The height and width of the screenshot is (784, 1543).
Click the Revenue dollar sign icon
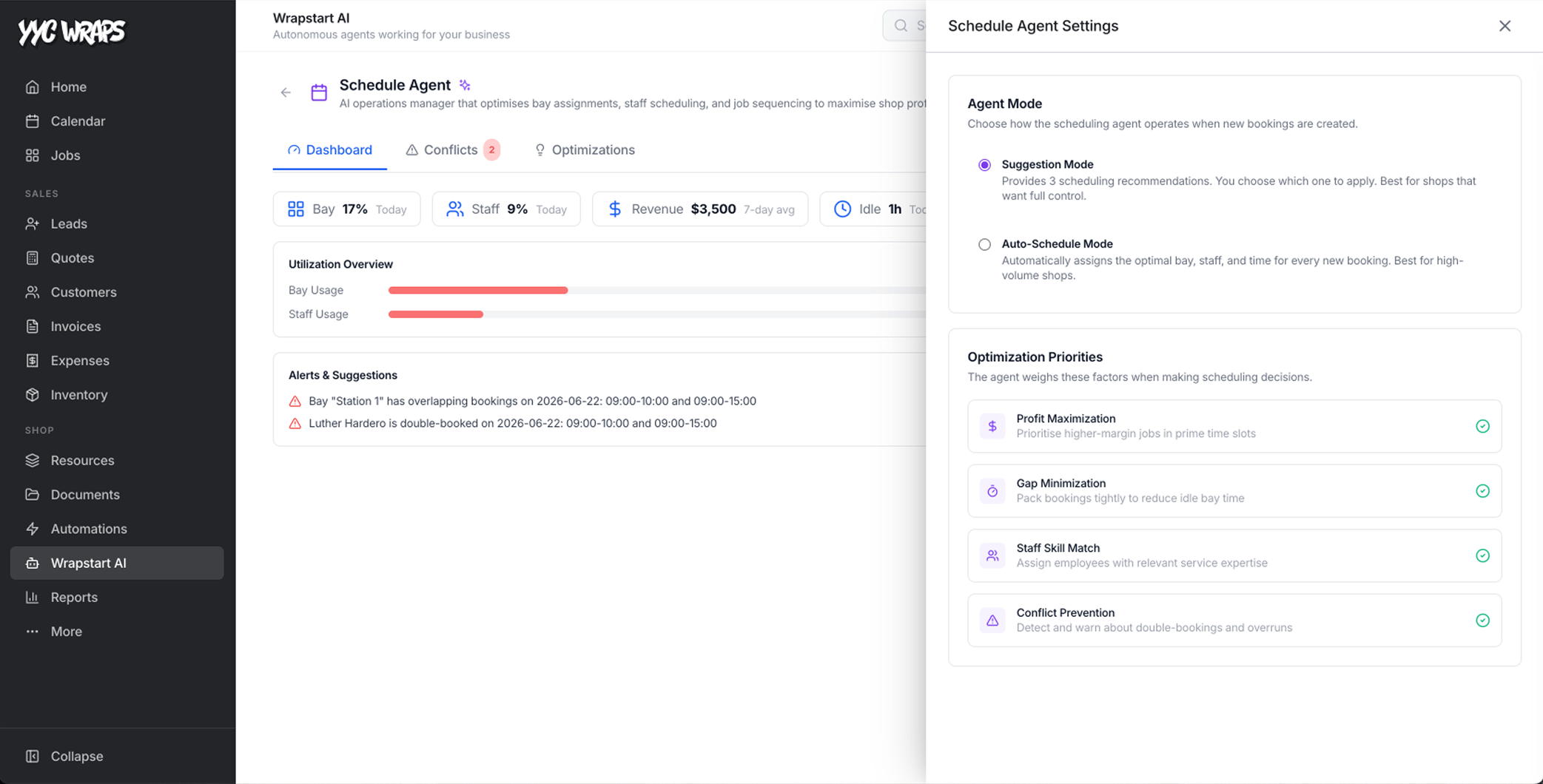[615, 209]
